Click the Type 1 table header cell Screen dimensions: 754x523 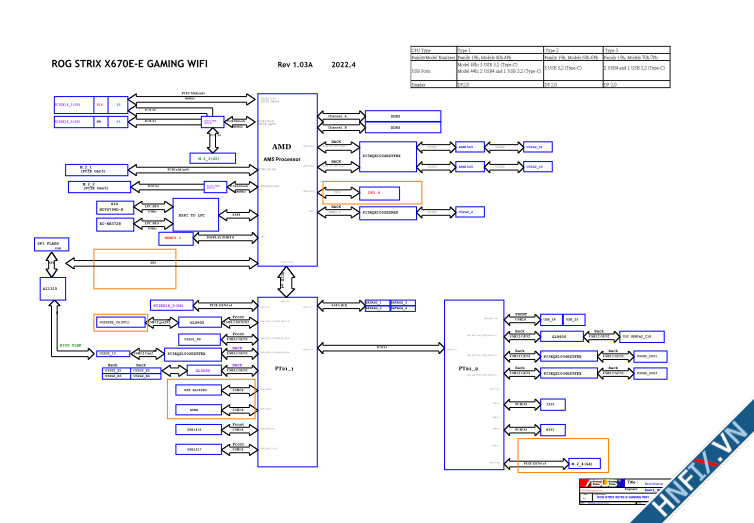[x=500, y=50]
